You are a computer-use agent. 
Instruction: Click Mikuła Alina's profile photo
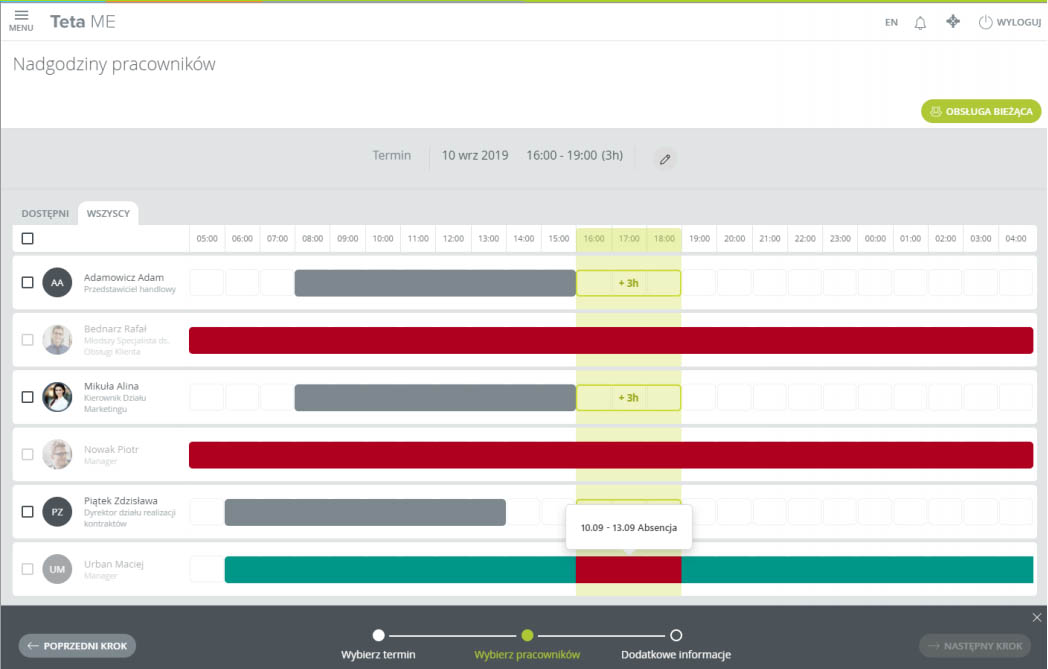click(x=57, y=397)
